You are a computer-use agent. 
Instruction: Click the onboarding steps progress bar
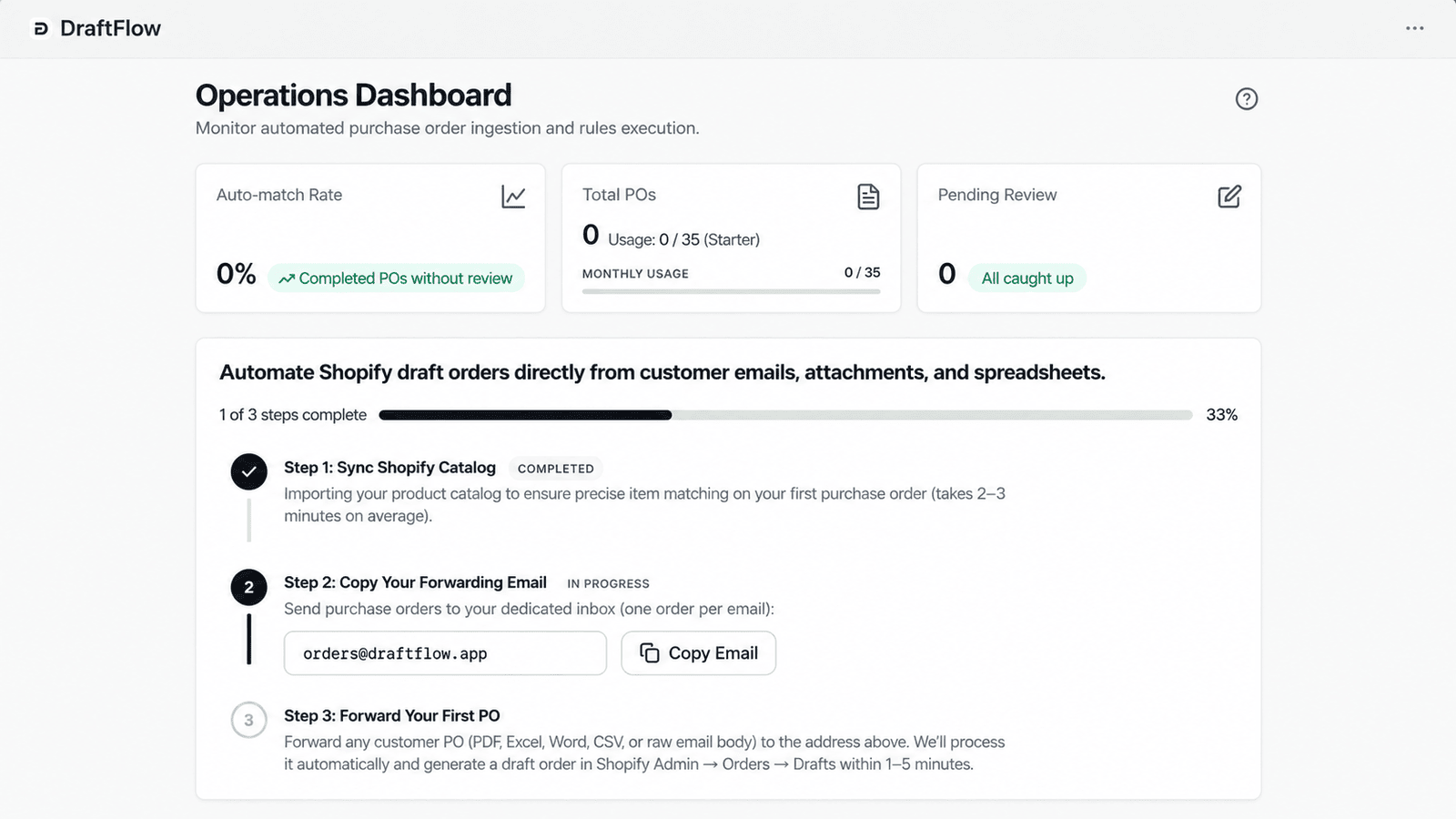(x=785, y=415)
